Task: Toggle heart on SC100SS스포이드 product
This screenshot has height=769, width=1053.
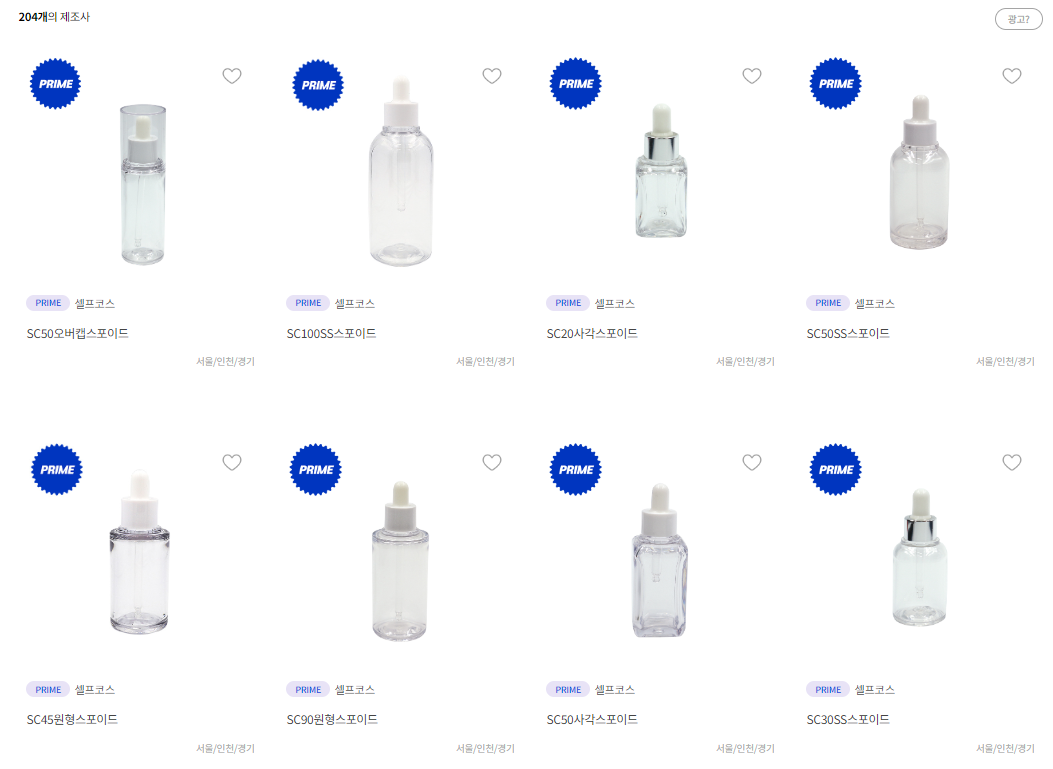Action: 492,76
